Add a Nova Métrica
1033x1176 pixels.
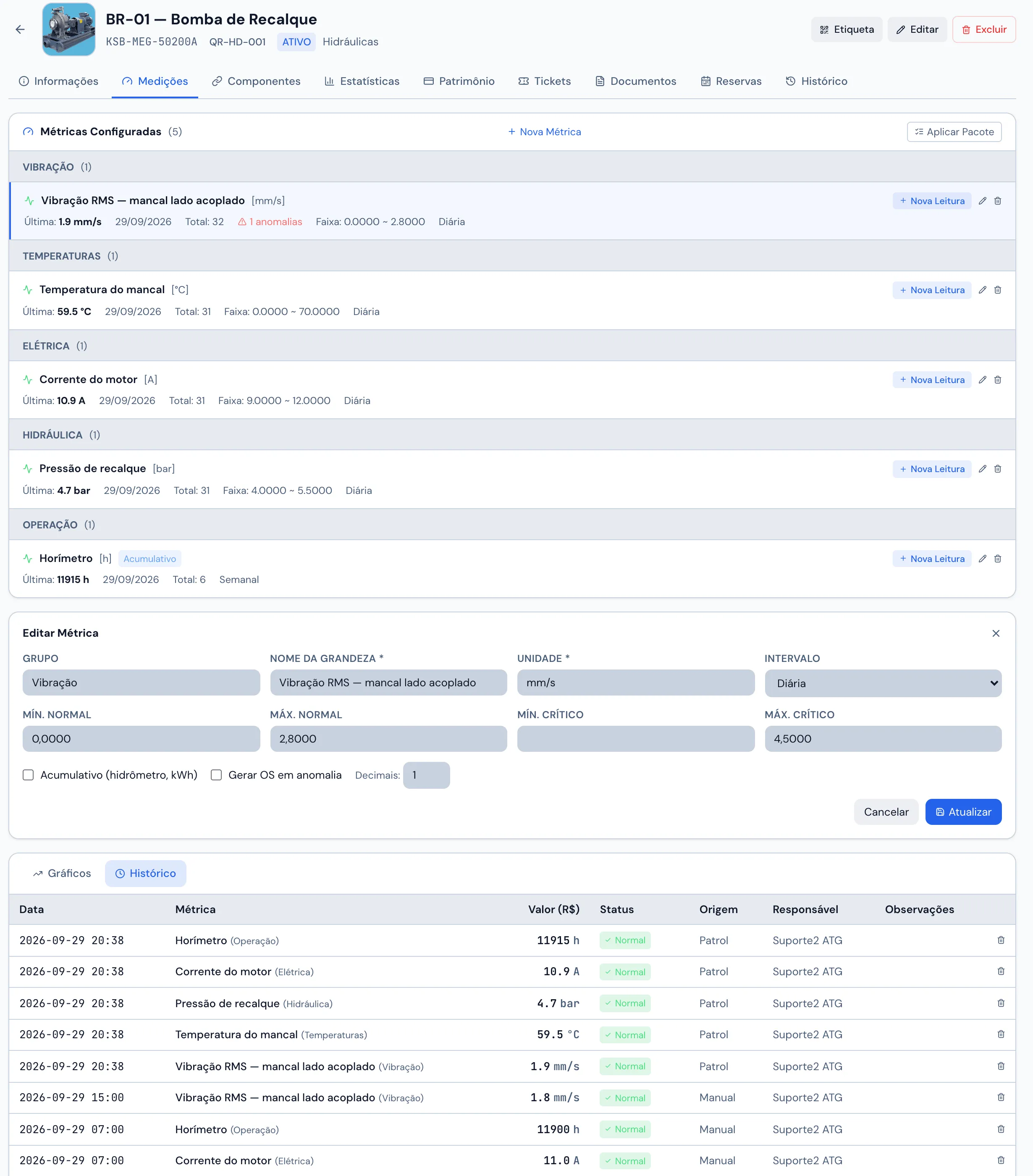tap(544, 132)
